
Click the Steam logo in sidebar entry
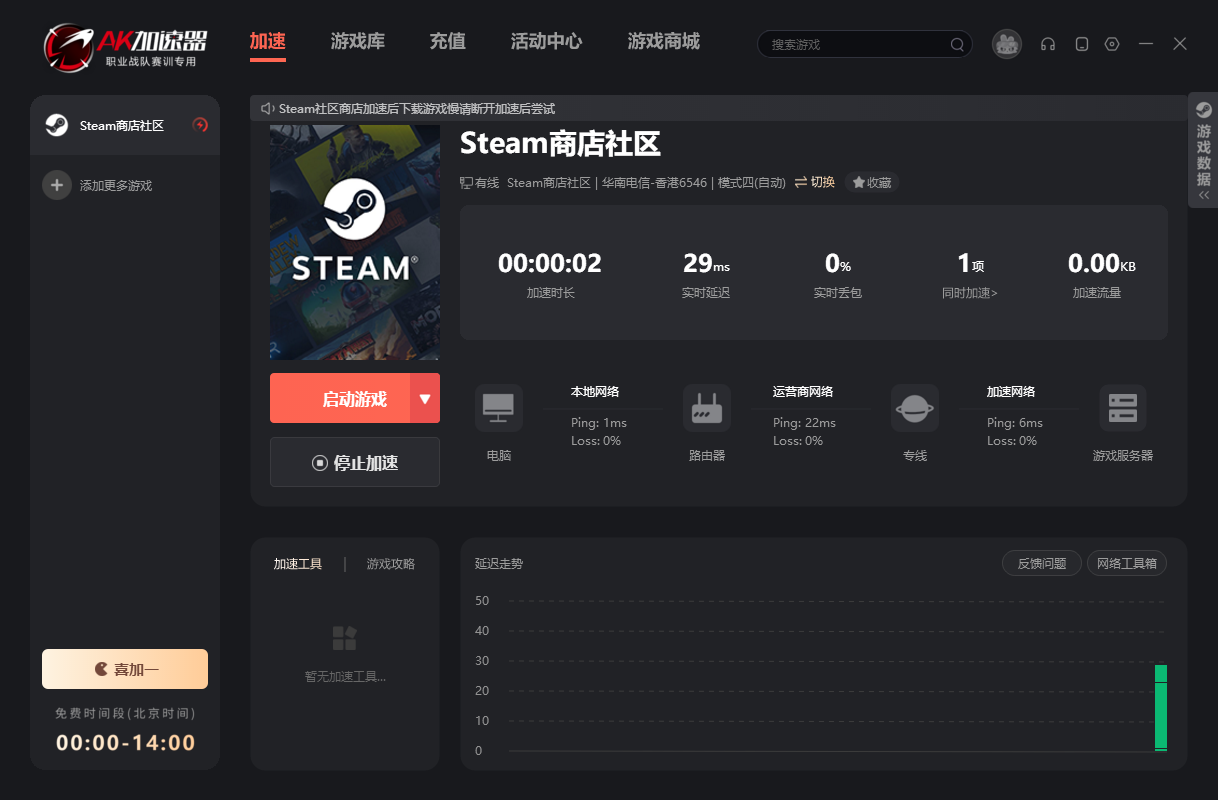[x=57, y=125]
